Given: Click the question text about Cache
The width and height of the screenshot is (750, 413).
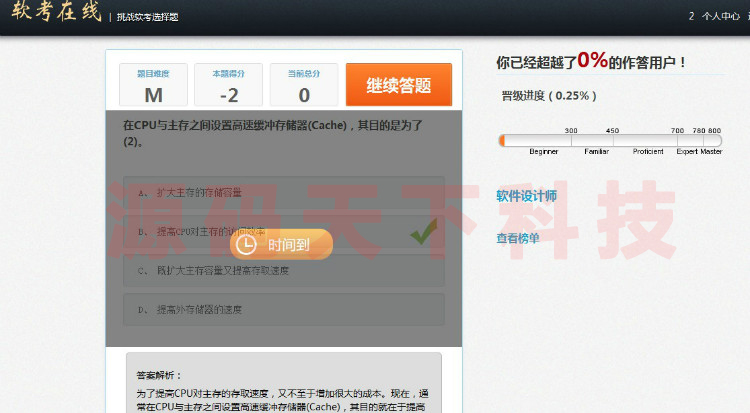Looking at the screenshot, I should pos(273,133).
